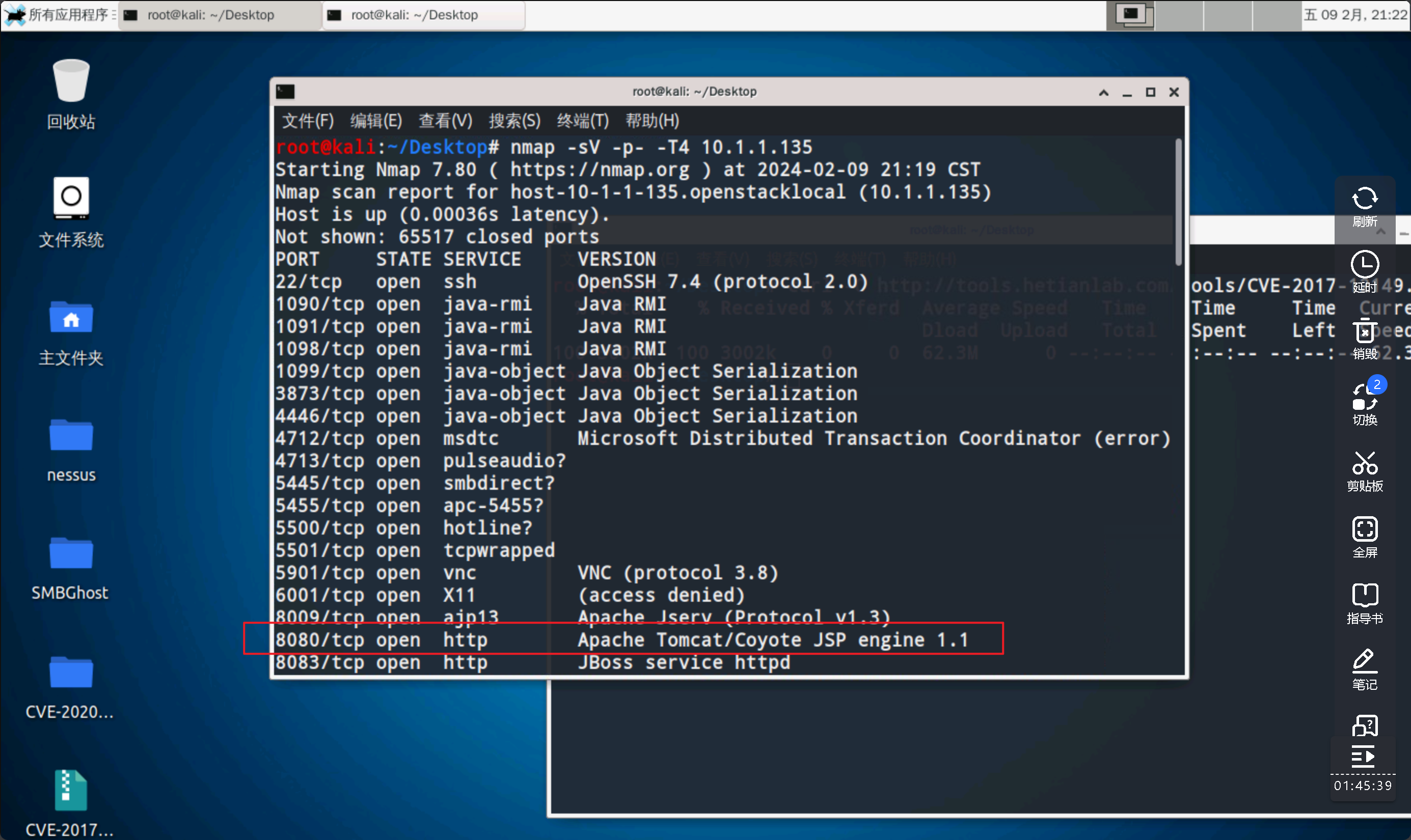Screen dimensions: 1411x840
Task: Enter fullscreen with the 全屏 icon
Action: tap(1364, 530)
